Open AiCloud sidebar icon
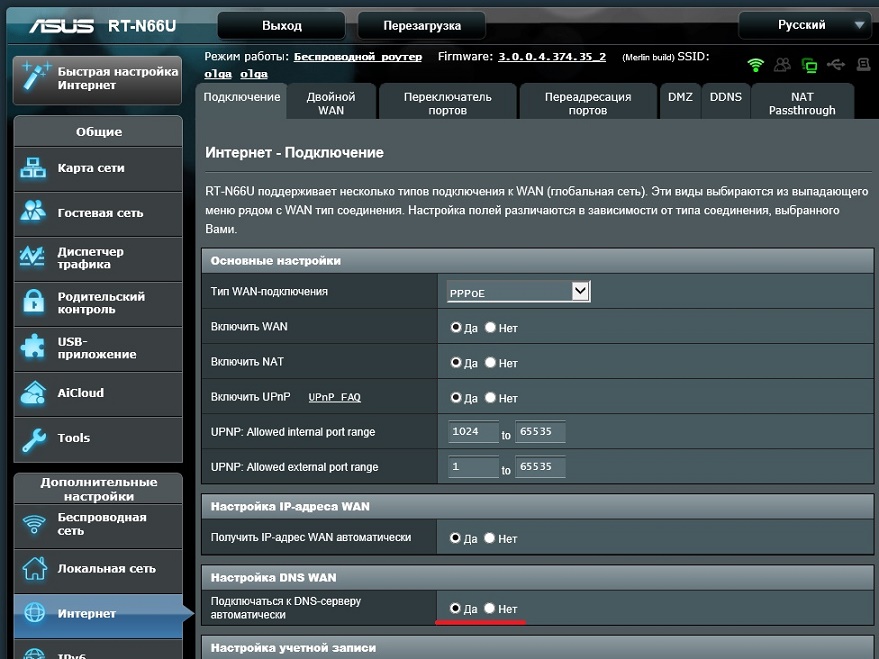 (33, 393)
